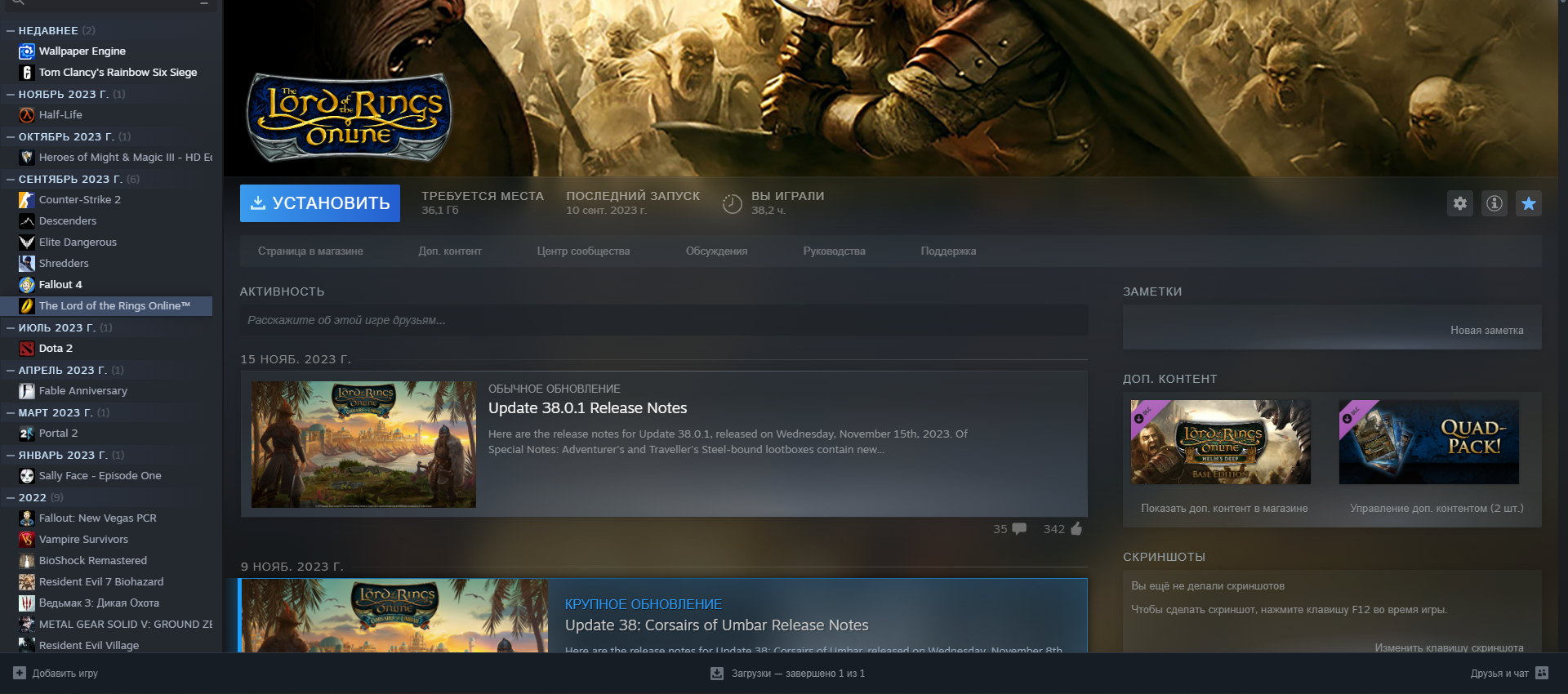Collapse the 2022 games group
Viewport: 1568px width, 694px height.
point(11,498)
